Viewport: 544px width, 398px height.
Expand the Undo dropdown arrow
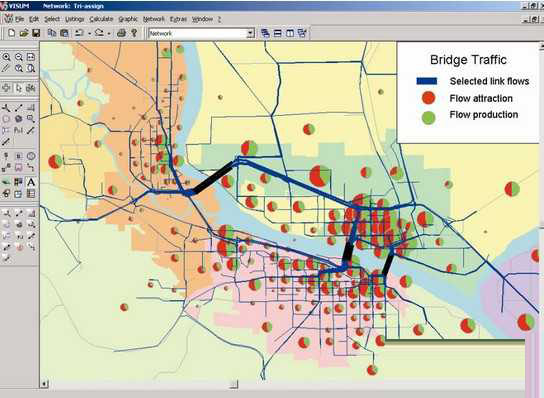[89, 34]
